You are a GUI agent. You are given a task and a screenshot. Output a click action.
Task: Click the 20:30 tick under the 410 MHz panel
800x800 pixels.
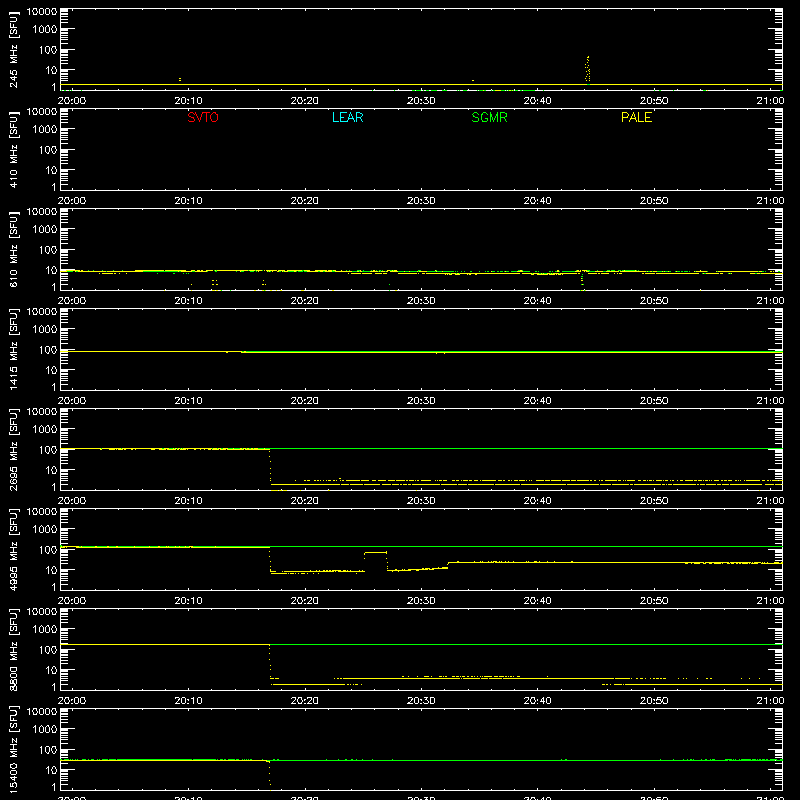point(421,201)
